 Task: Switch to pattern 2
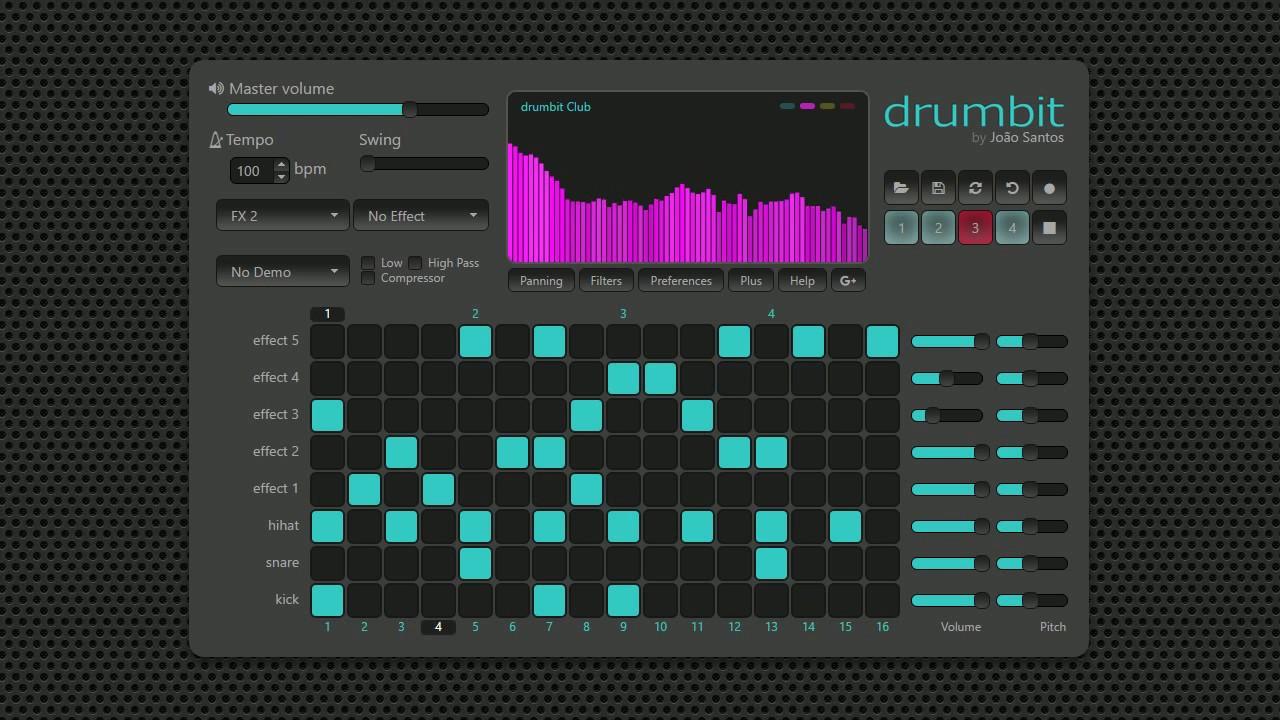click(938, 228)
